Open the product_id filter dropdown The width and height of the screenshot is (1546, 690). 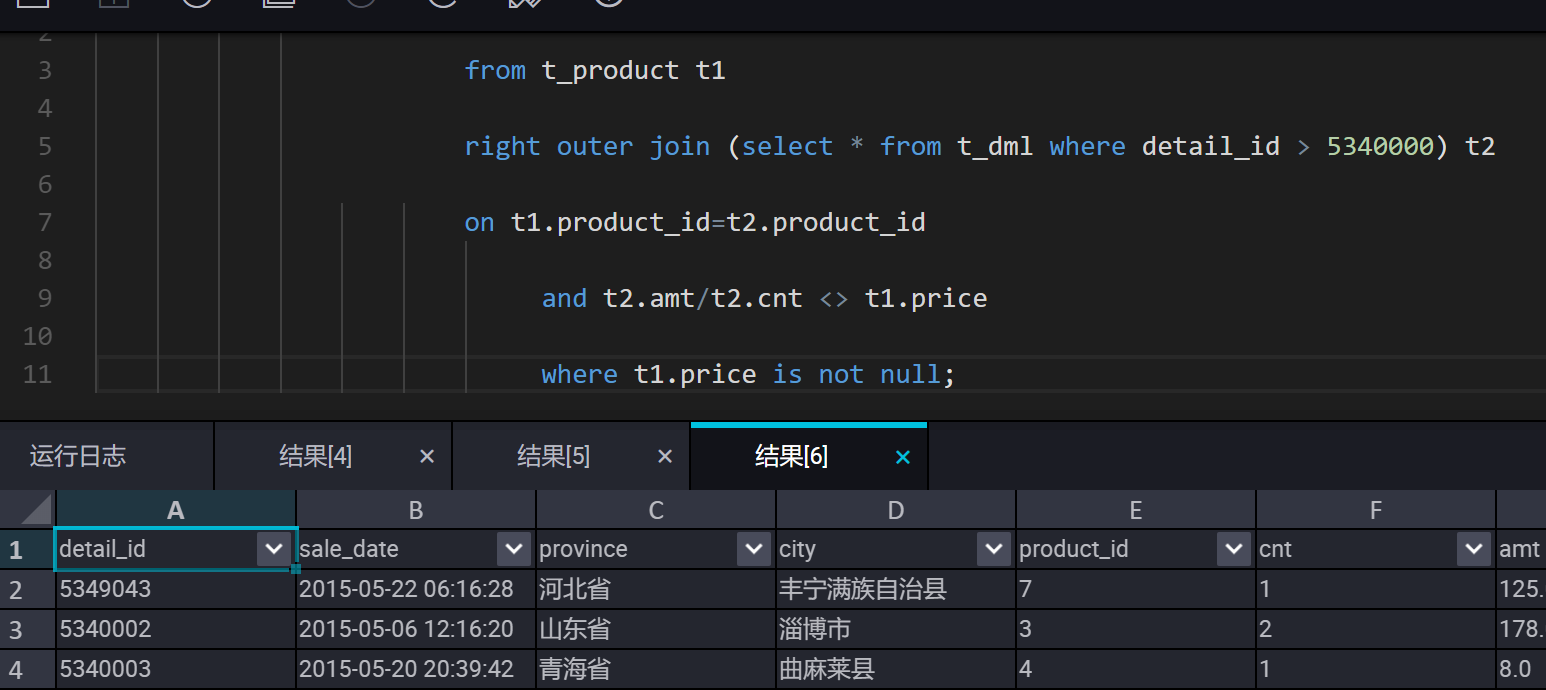[1234, 549]
